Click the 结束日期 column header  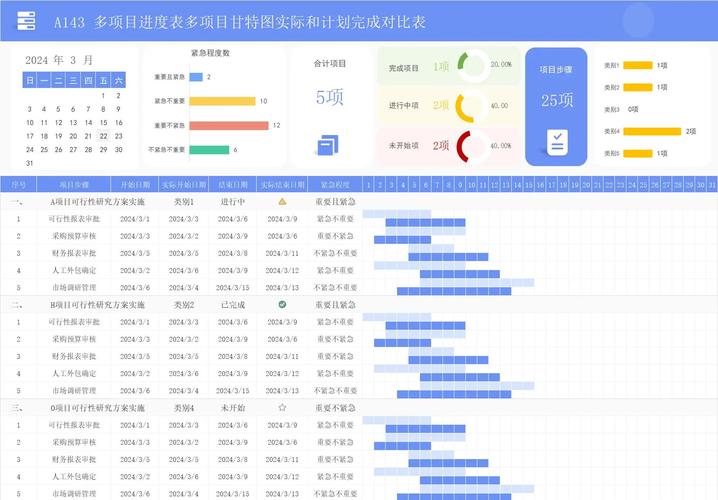(233, 185)
